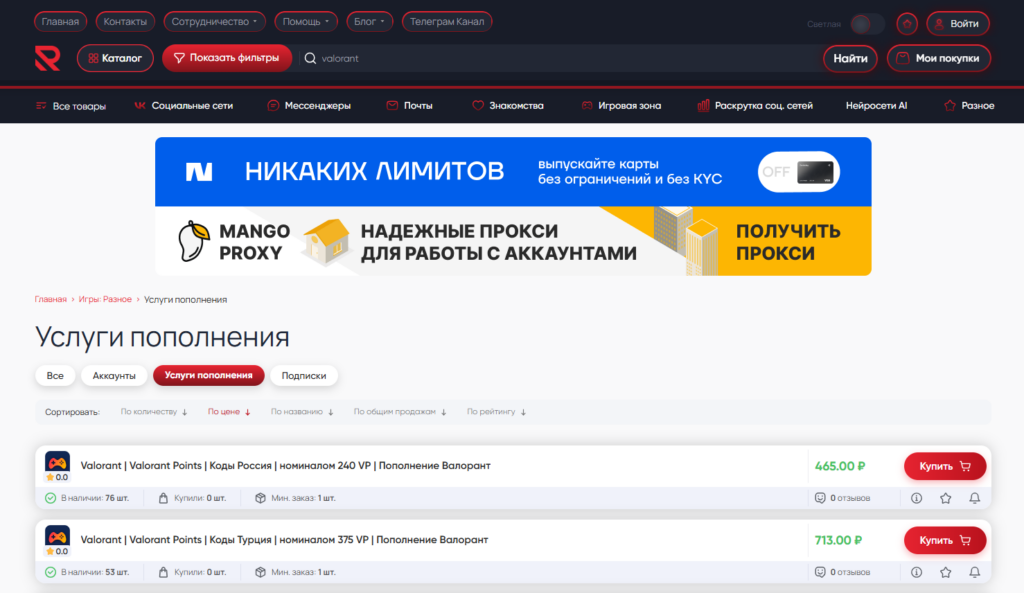Switch to Все filter tab
This screenshot has height=593, width=1024.
pyautogui.click(x=55, y=376)
